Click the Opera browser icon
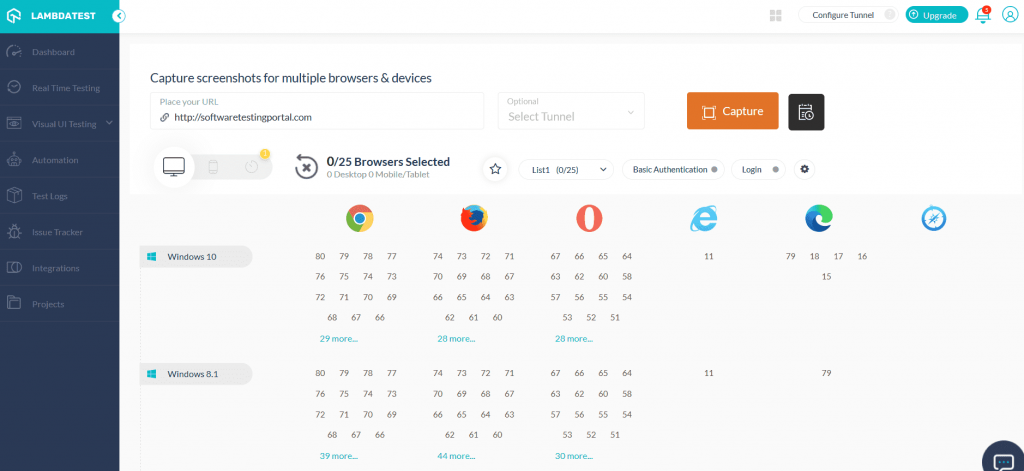 pos(589,218)
